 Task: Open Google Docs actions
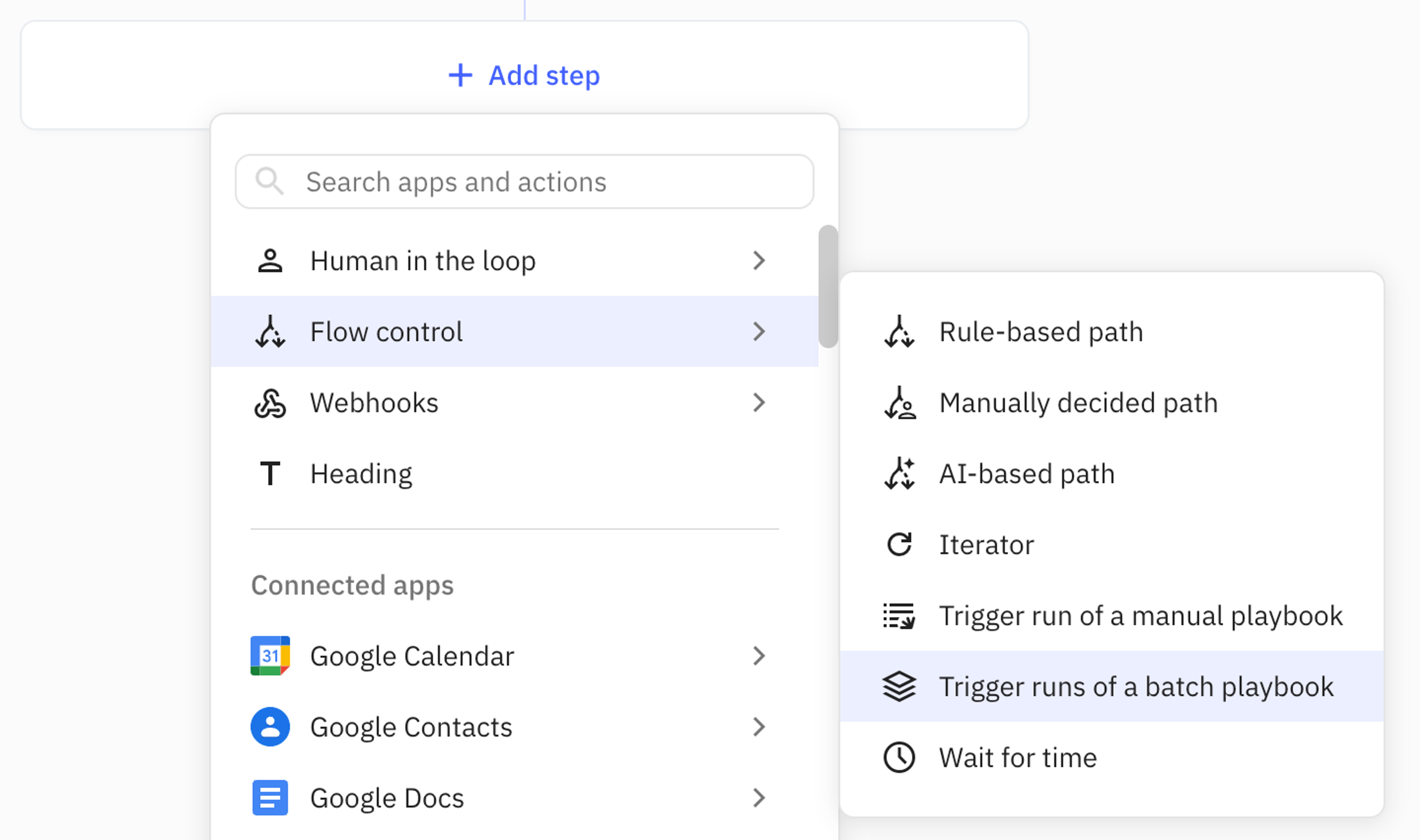(x=514, y=798)
